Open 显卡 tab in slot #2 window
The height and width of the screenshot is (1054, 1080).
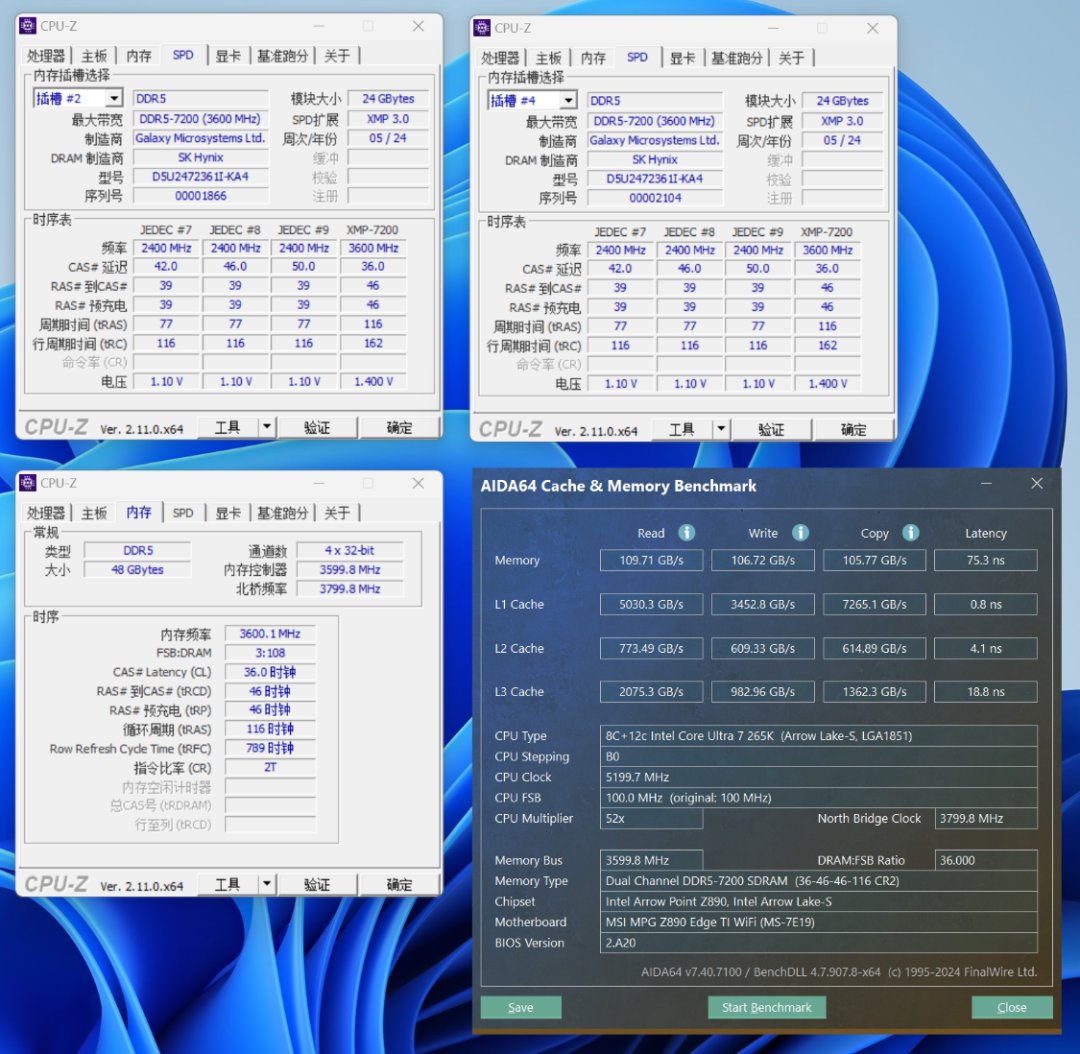pos(228,56)
